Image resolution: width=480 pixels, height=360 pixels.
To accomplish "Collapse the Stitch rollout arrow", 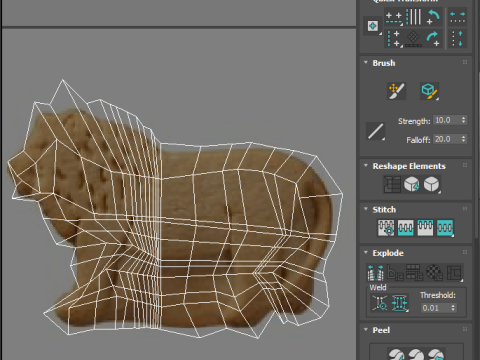I will point(366,209).
